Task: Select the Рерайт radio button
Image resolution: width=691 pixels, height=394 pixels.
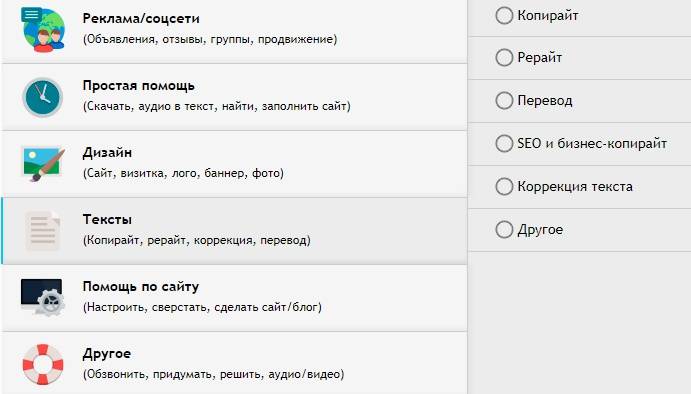Action: point(504,58)
